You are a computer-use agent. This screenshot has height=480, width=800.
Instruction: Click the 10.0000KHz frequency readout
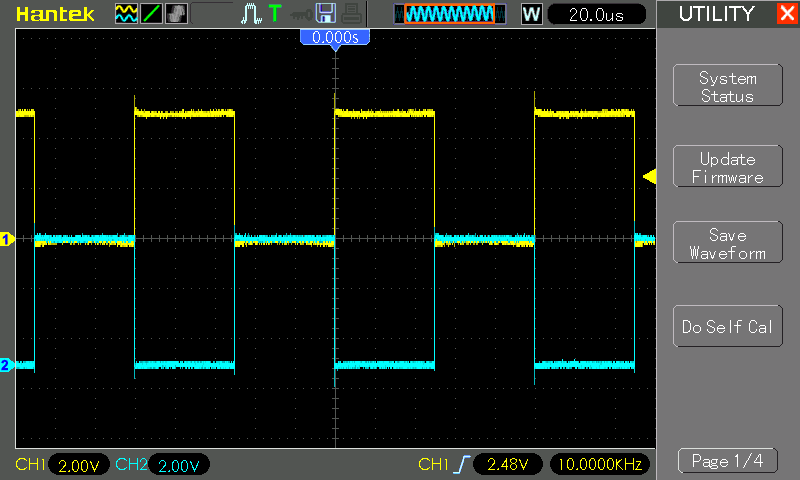[600, 464]
